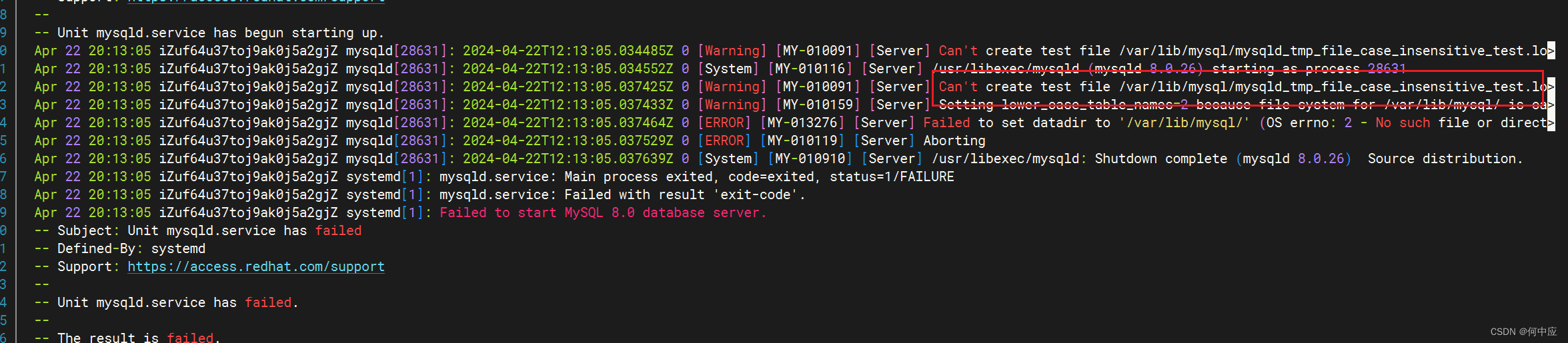Click 'The result is failed.' line
This screenshot has width=1568, height=343.
tap(127, 337)
